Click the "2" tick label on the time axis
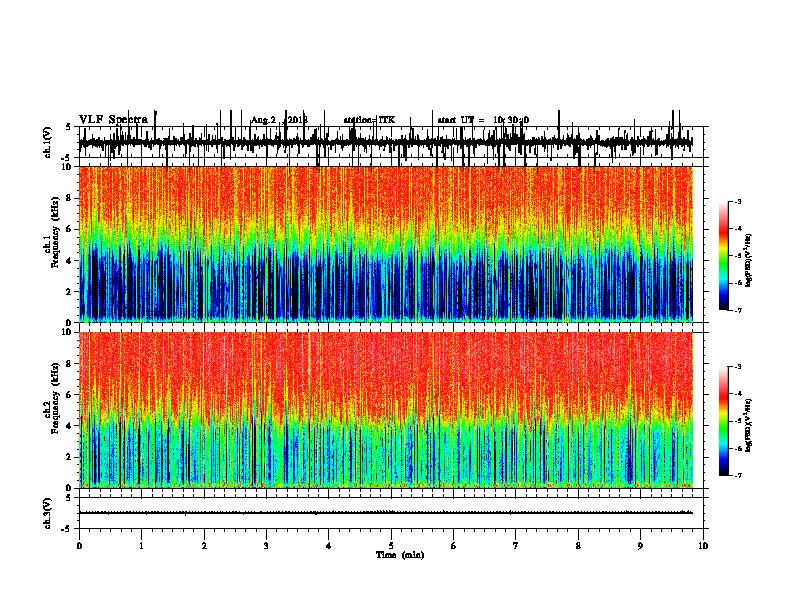This screenshot has height=612, width=792. pos(204,546)
